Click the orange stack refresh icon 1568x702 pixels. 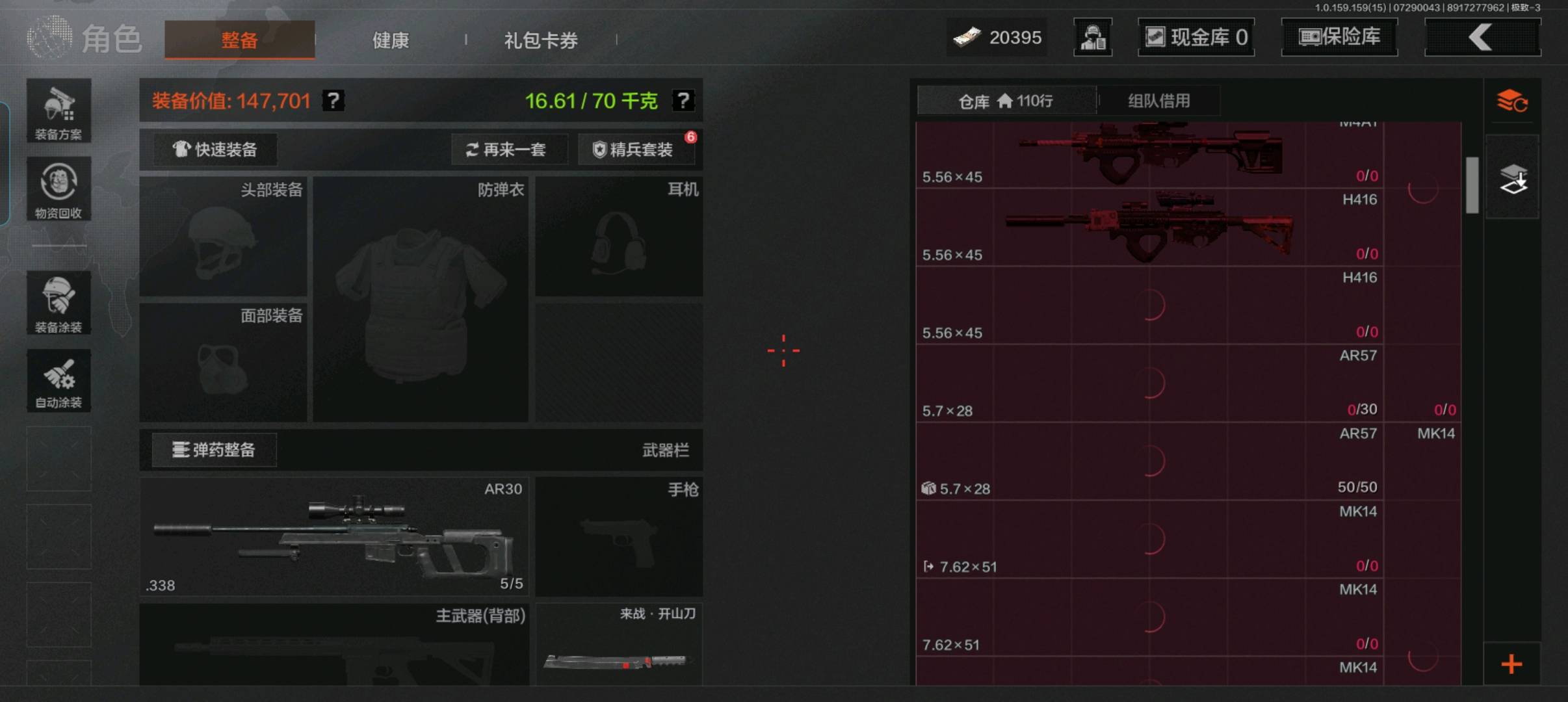tap(1512, 101)
